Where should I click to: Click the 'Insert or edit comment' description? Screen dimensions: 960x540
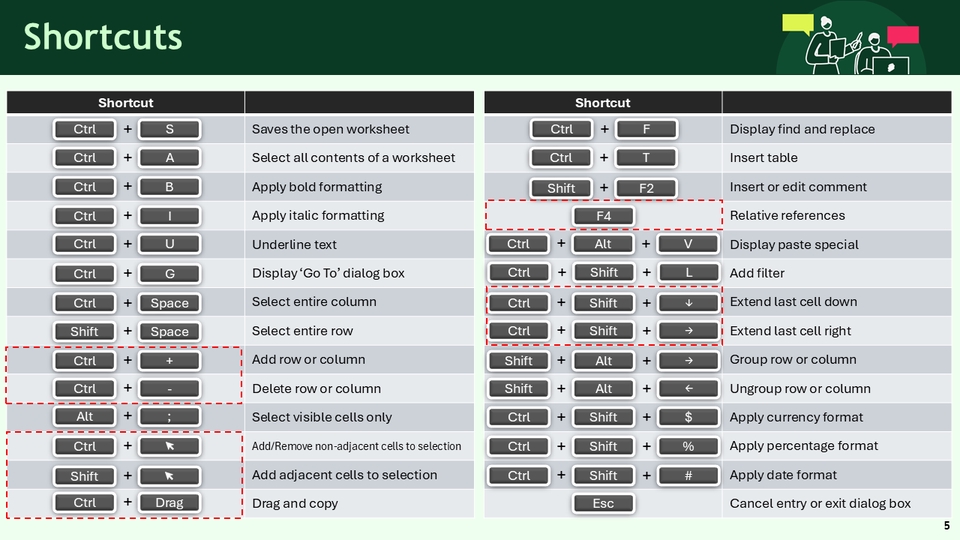tap(798, 187)
